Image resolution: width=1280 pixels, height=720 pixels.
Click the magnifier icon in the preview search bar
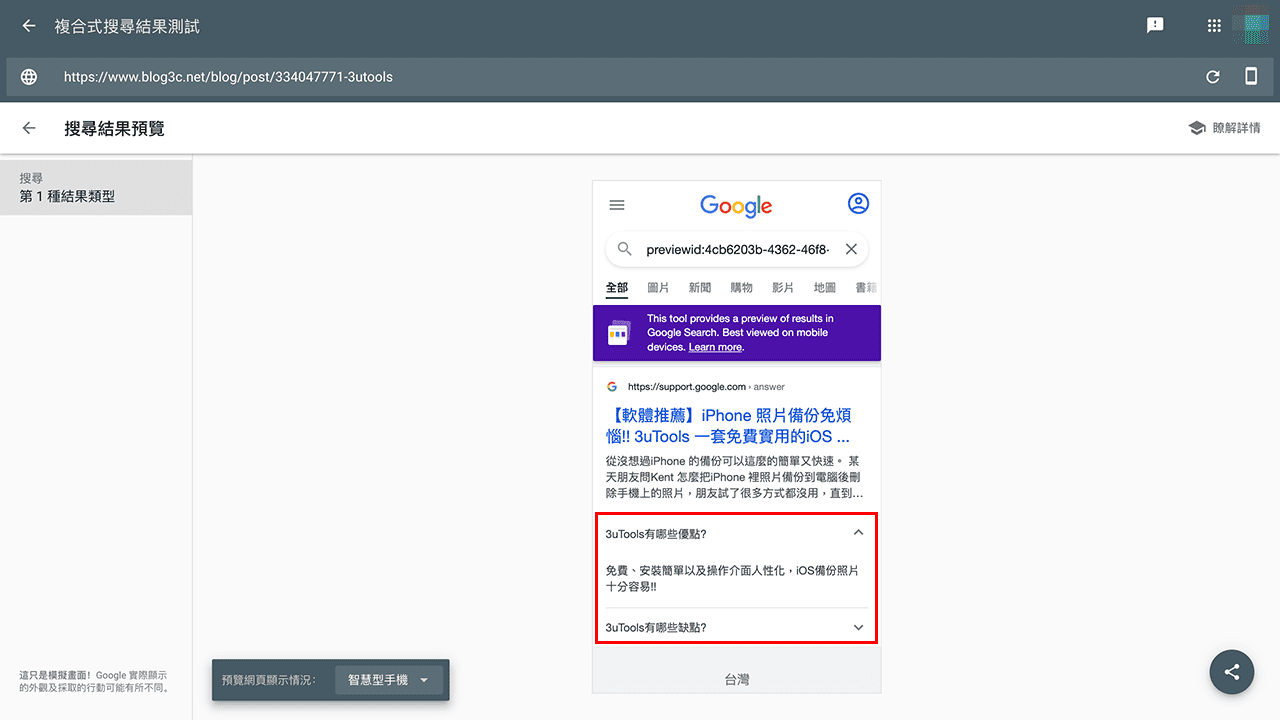pyautogui.click(x=624, y=248)
